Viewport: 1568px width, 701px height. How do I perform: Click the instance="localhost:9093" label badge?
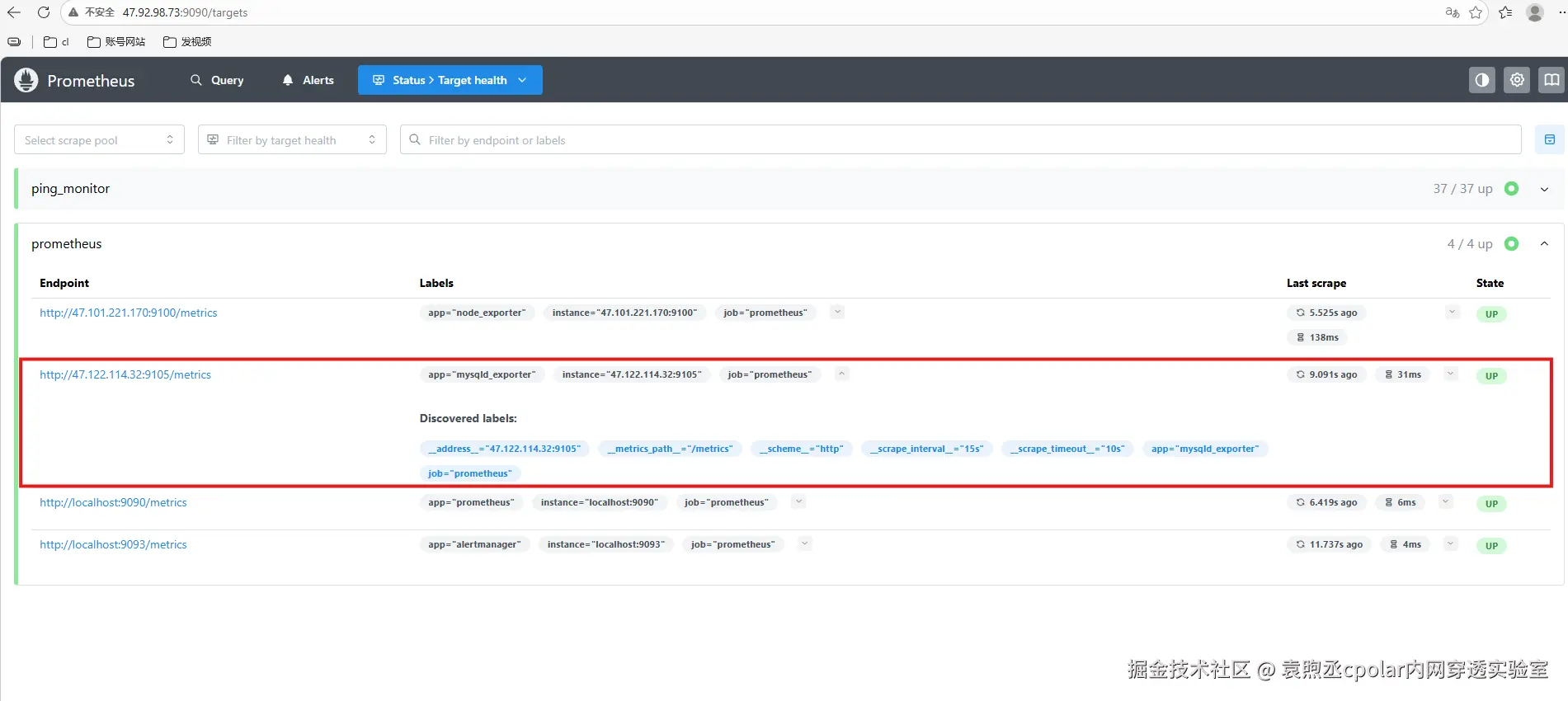606,544
